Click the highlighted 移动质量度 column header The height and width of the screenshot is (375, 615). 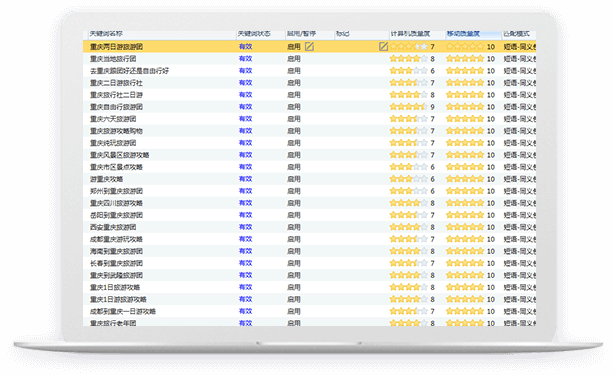coord(463,34)
